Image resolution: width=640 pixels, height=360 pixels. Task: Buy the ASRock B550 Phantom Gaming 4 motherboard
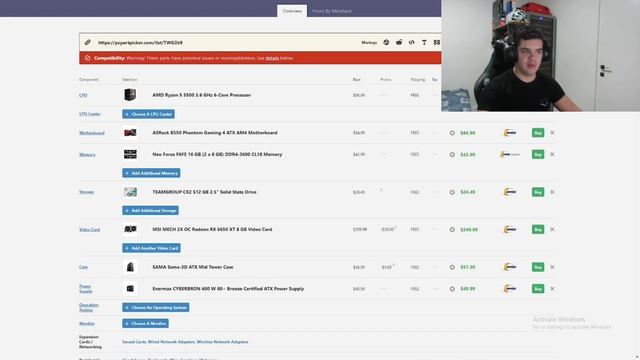coord(538,133)
